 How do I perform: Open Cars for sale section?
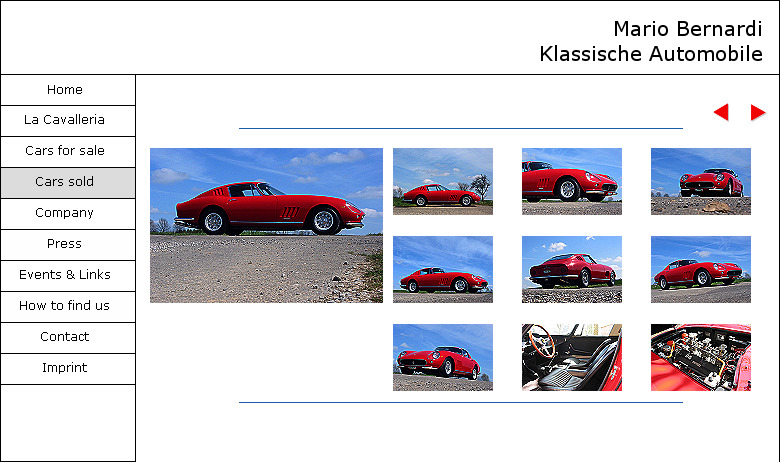68,152
